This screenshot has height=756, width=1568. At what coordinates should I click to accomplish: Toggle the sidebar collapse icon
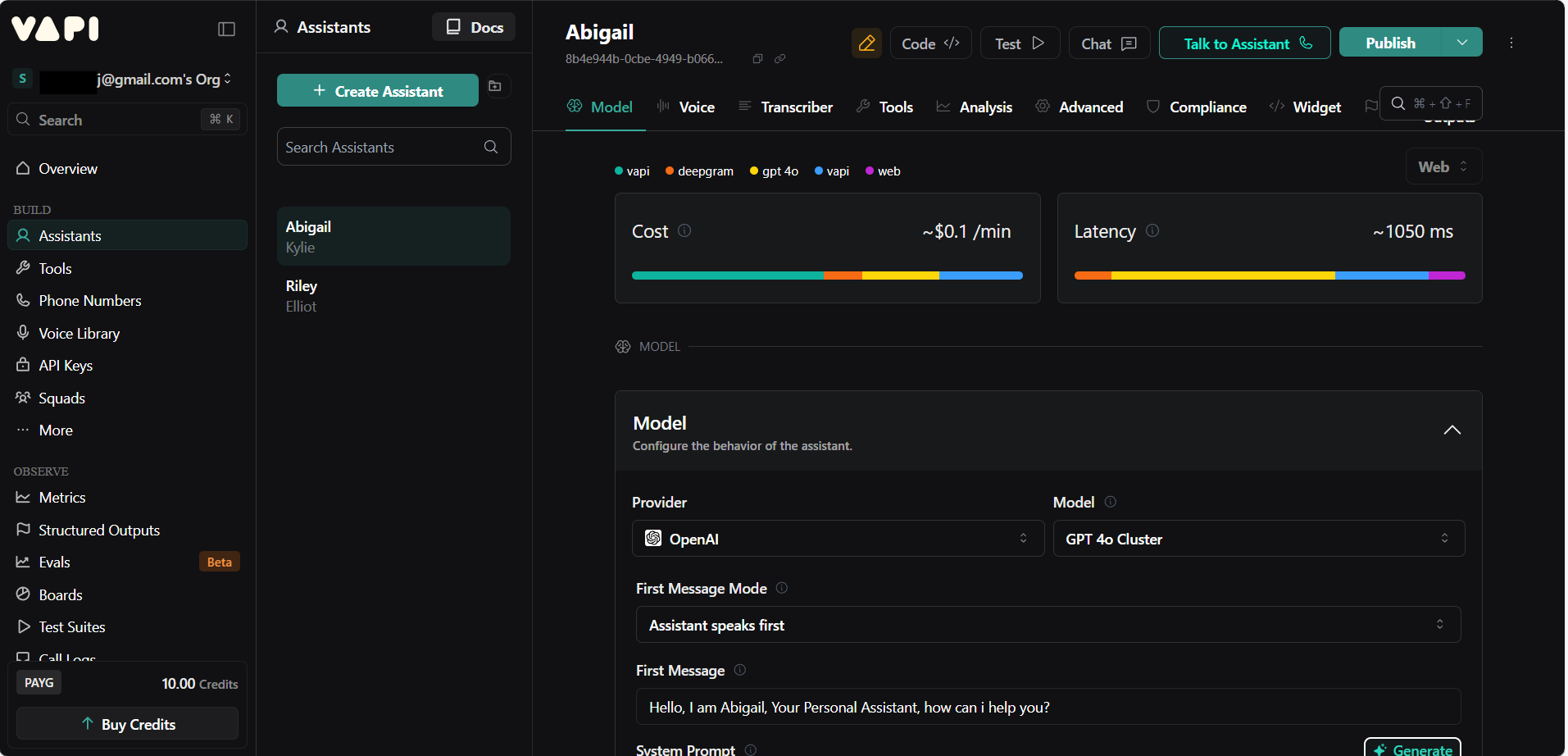(x=226, y=30)
